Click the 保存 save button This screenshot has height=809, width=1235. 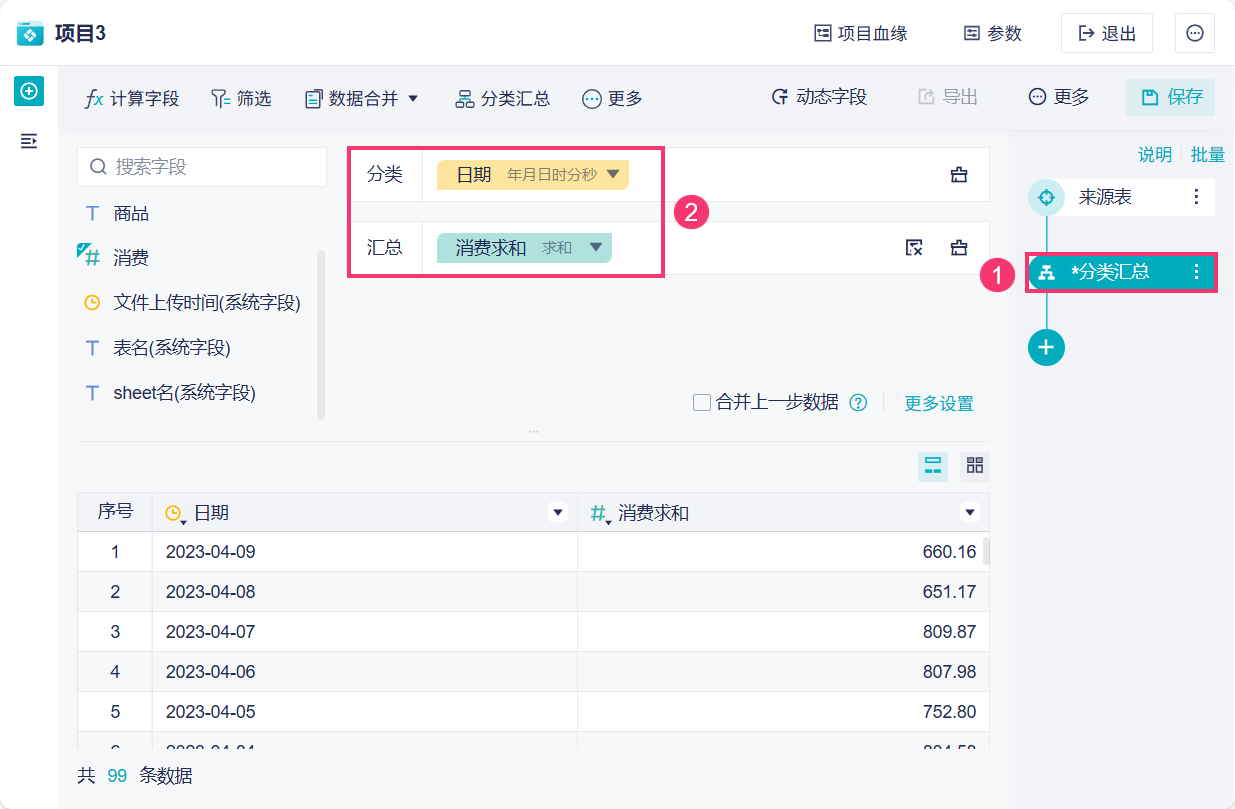tap(1171, 97)
